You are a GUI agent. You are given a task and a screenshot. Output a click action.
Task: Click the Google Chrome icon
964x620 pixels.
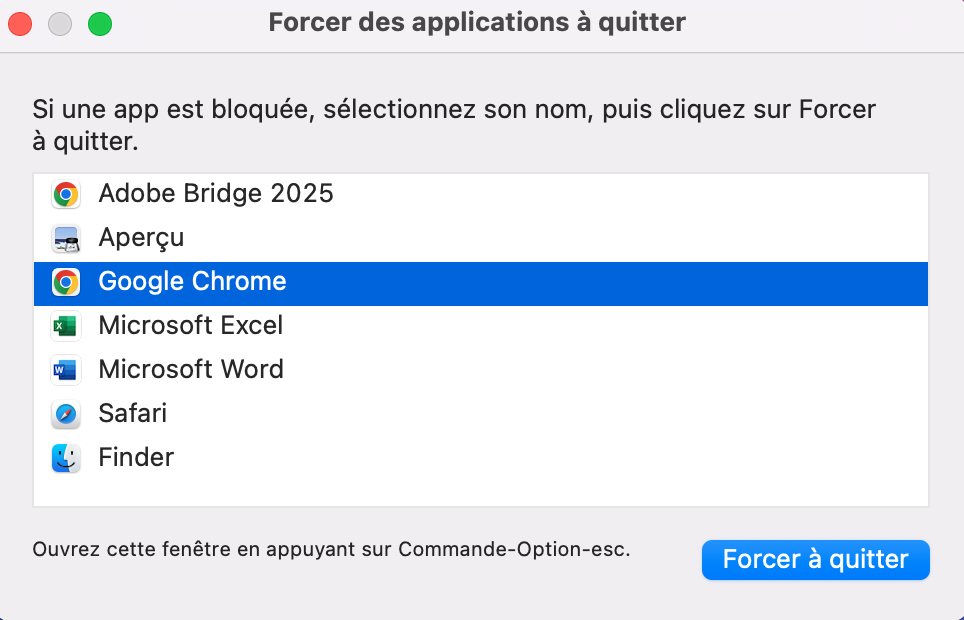click(x=65, y=282)
